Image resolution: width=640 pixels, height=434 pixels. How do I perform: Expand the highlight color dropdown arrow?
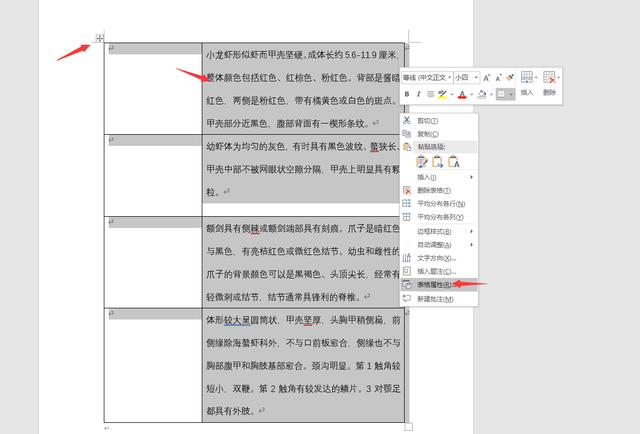[x=452, y=95]
